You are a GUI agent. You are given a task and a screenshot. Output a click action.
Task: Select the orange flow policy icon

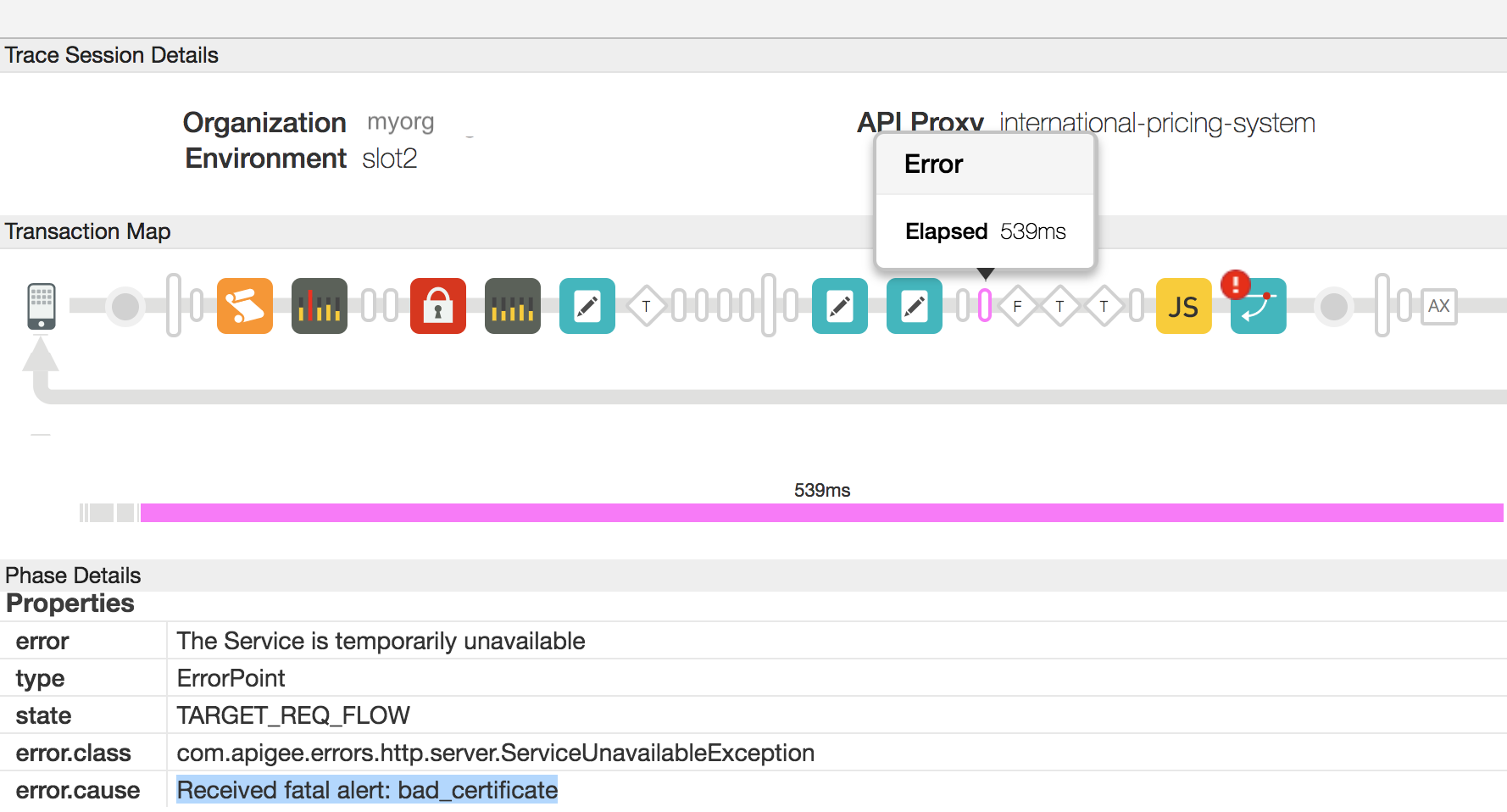(x=245, y=306)
